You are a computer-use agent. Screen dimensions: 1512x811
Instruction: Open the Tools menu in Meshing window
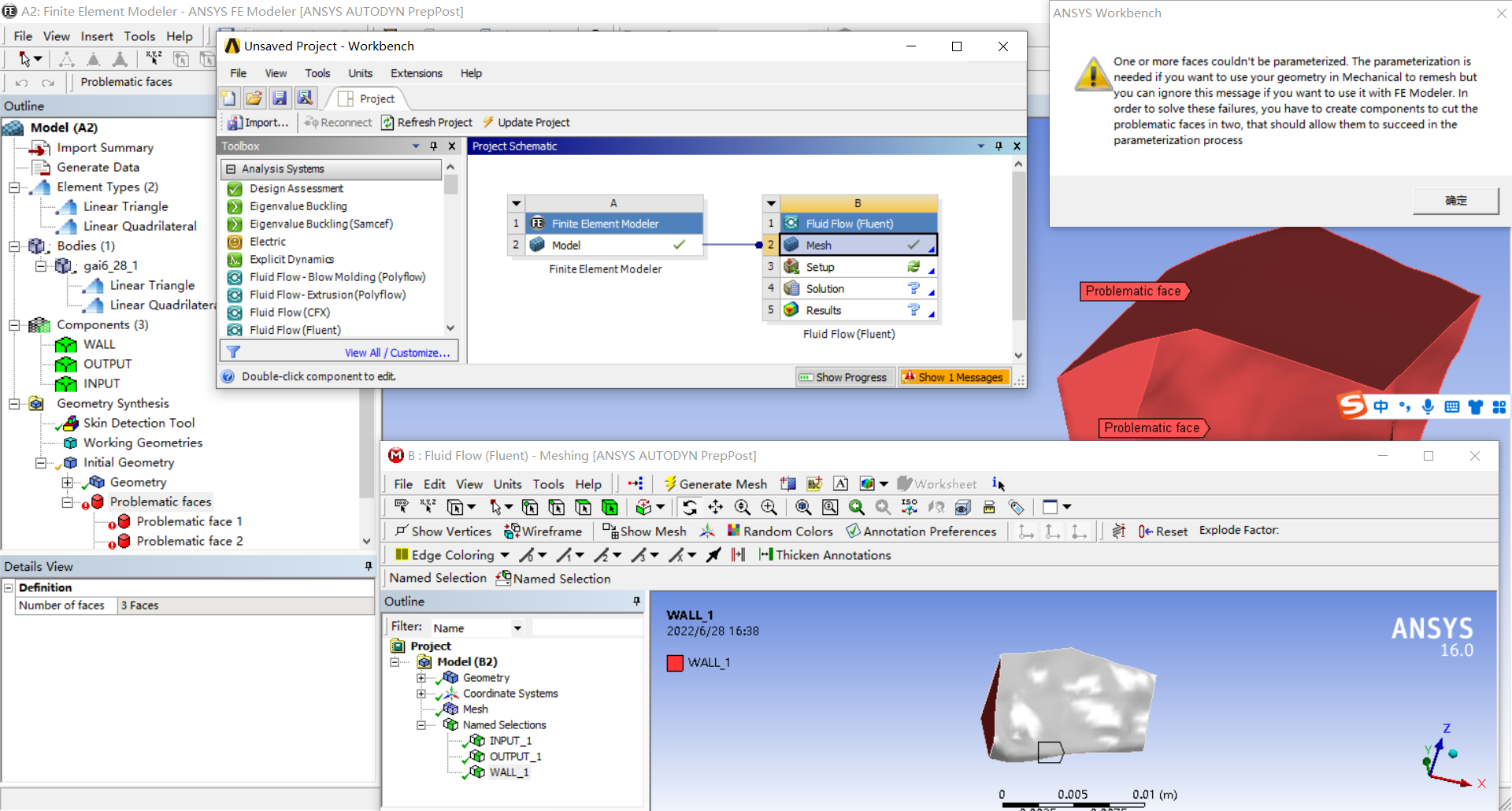pos(548,484)
